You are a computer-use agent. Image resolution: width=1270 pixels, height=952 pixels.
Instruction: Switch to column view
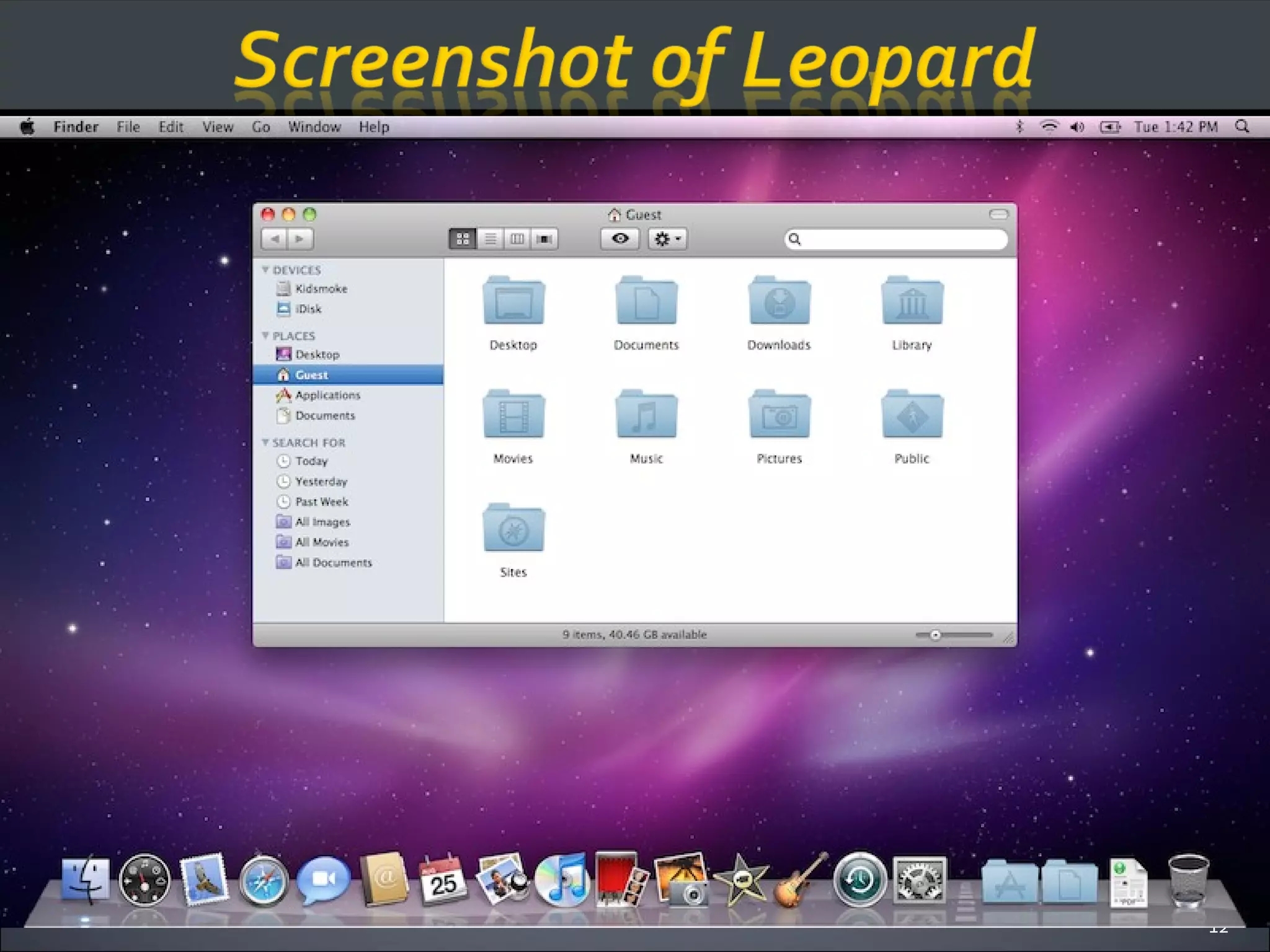(x=517, y=239)
